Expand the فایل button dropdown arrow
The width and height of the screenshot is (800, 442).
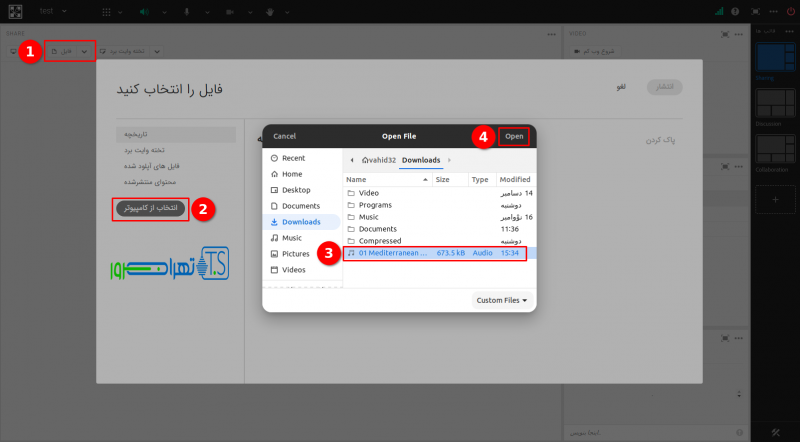point(84,52)
